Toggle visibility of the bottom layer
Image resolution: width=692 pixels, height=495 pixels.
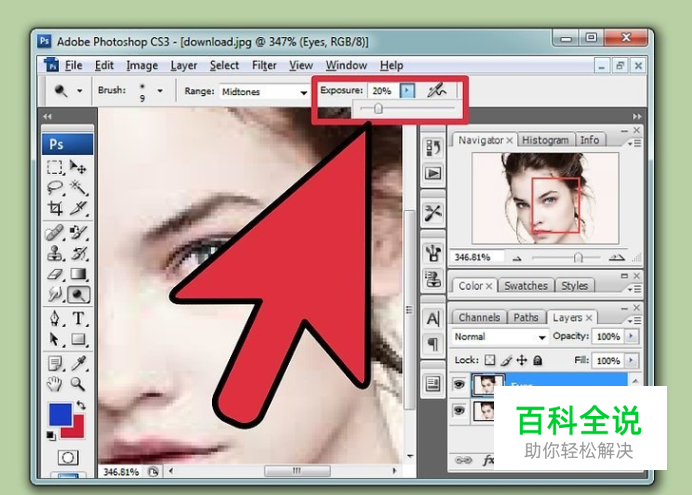[x=459, y=411]
